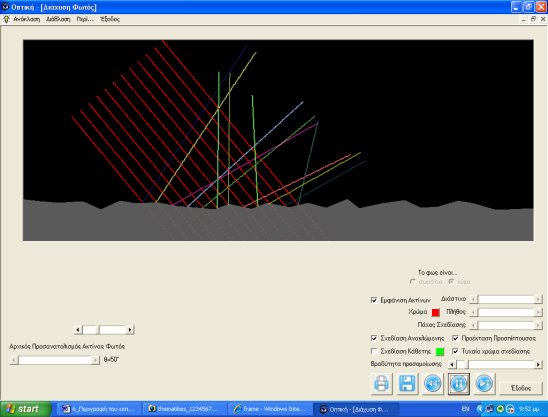Click the lightbulb icon in the menu bar
548x417 pixels.
pos(6,19)
